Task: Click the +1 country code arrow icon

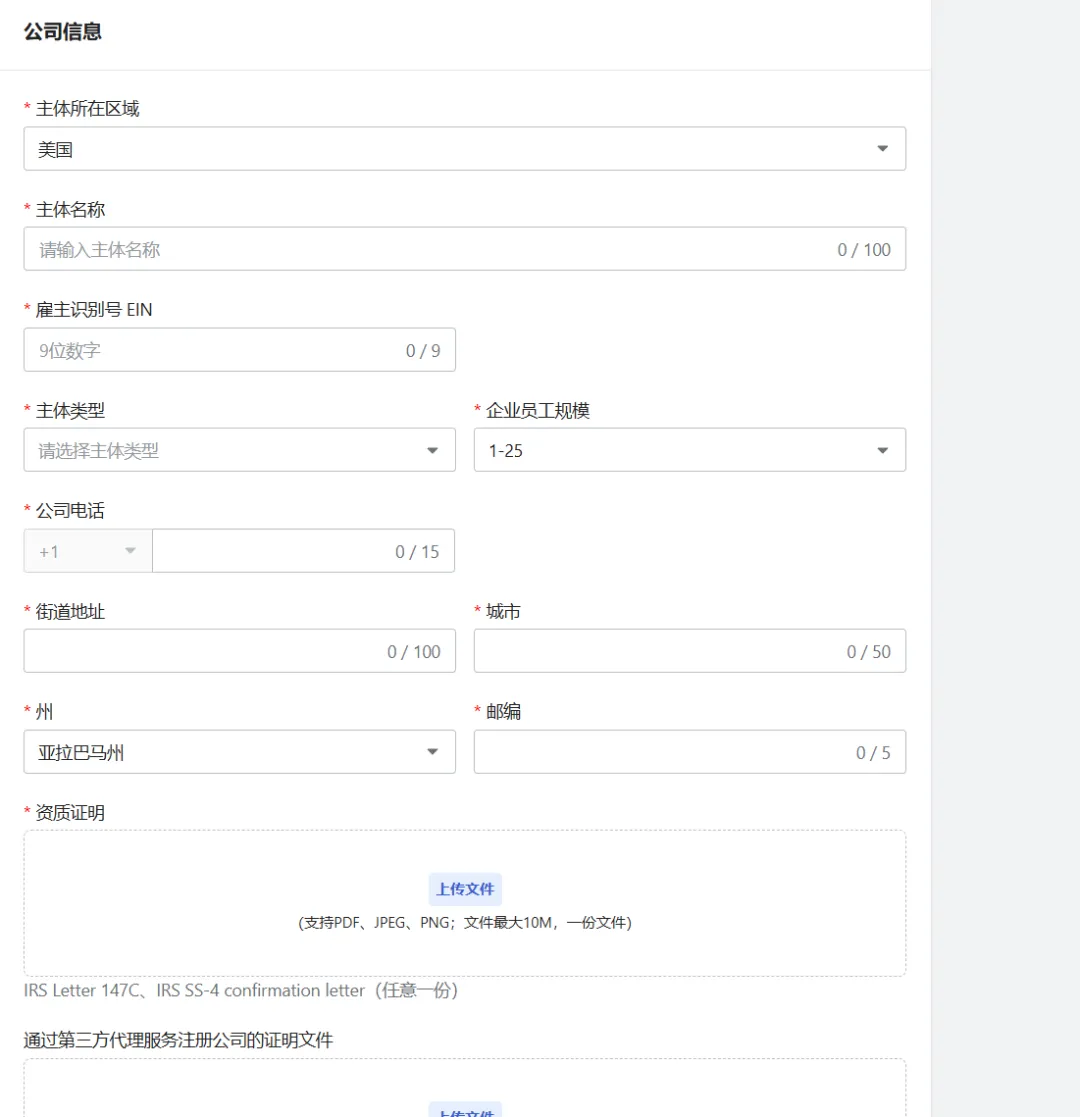Action: [130, 551]
